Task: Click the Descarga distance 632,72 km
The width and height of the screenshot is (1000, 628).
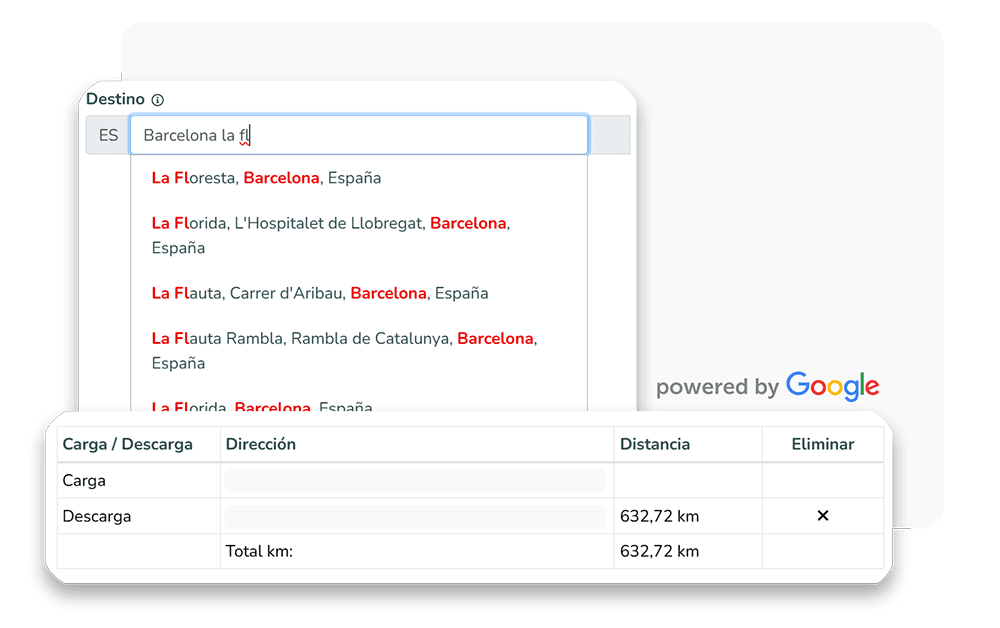Action: point(659,516)
